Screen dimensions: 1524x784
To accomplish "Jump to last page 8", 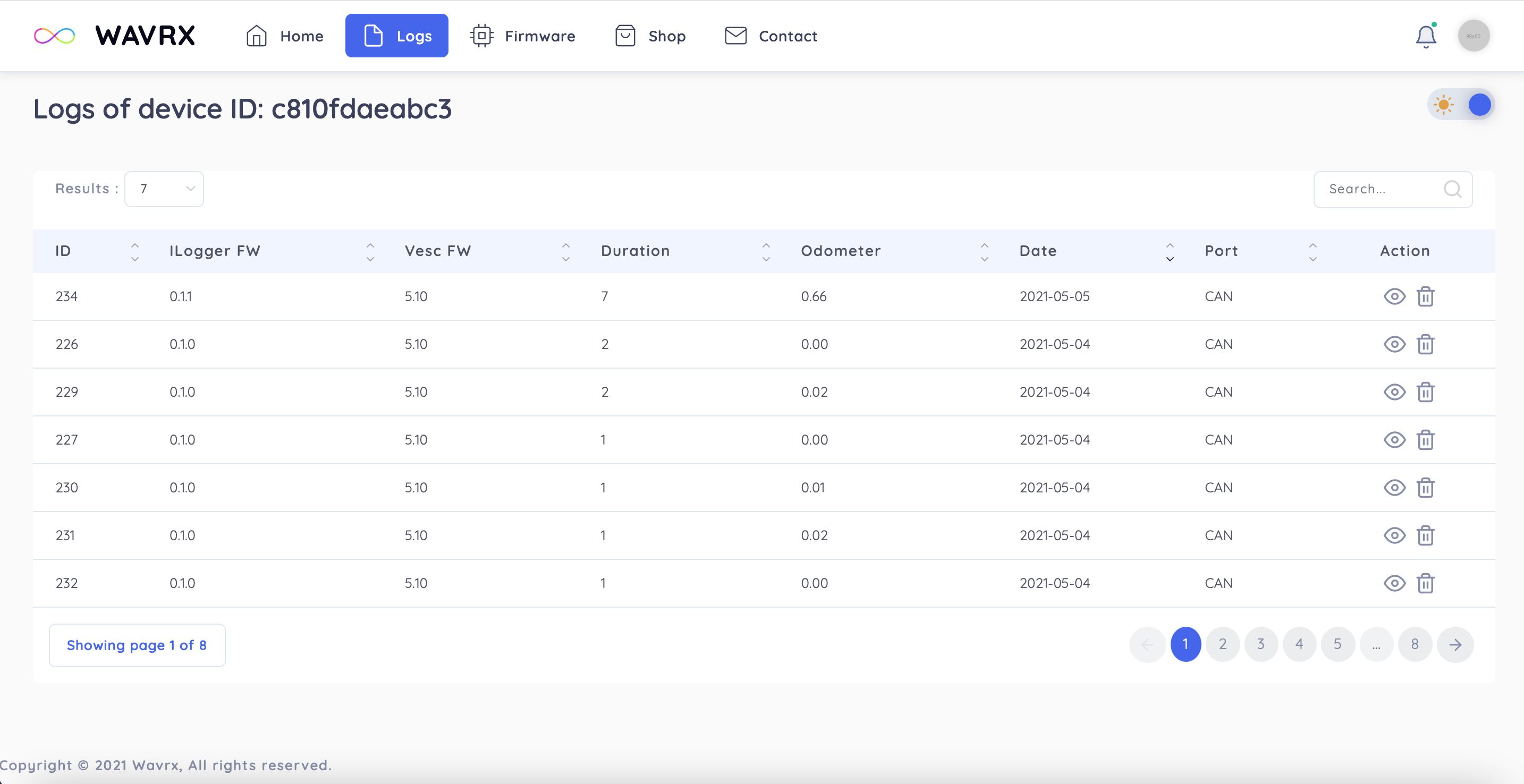I will [x=1415, y=644].
